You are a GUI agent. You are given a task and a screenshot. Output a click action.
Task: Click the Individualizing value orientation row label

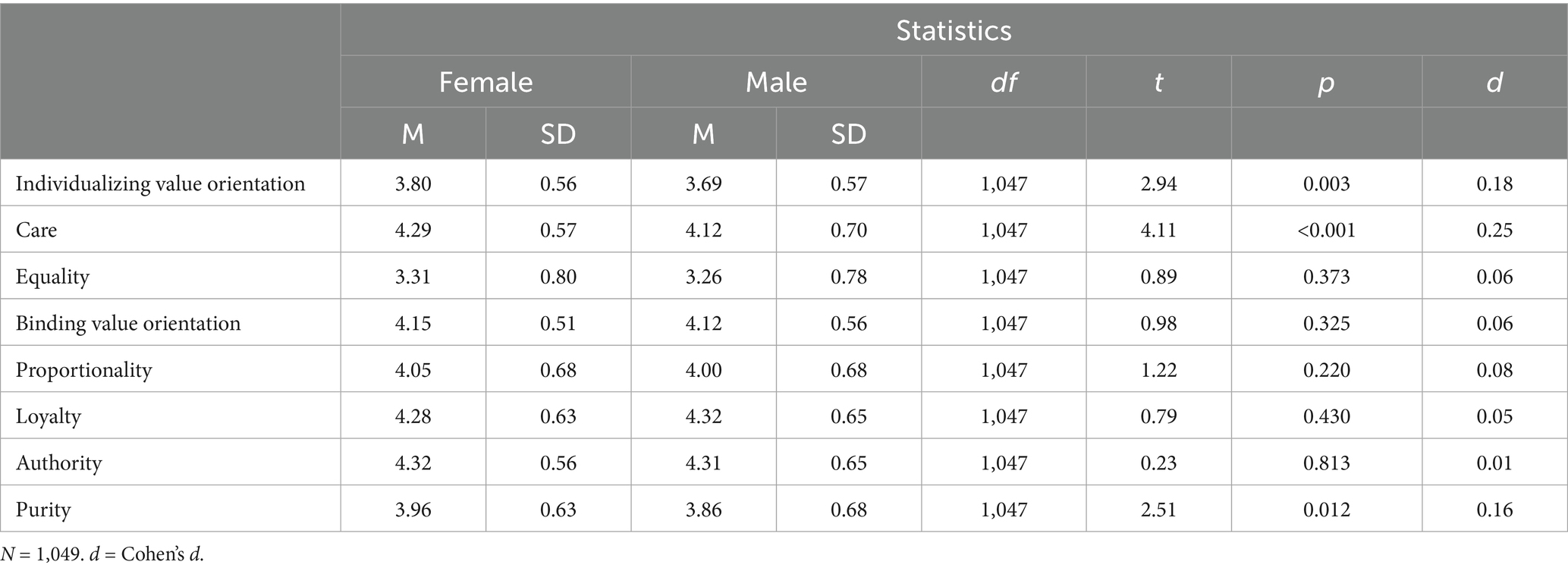click(160, 184)
